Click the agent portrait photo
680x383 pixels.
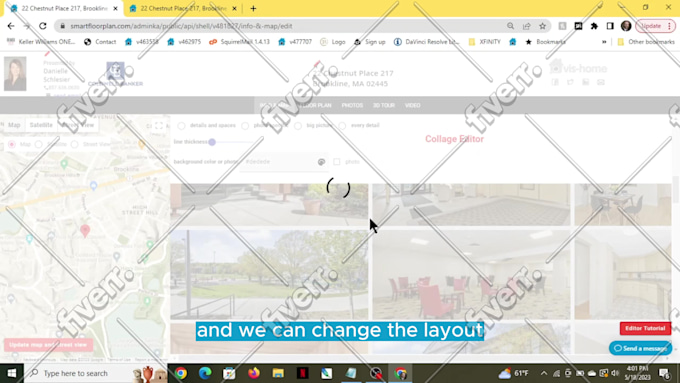[15, 74]
